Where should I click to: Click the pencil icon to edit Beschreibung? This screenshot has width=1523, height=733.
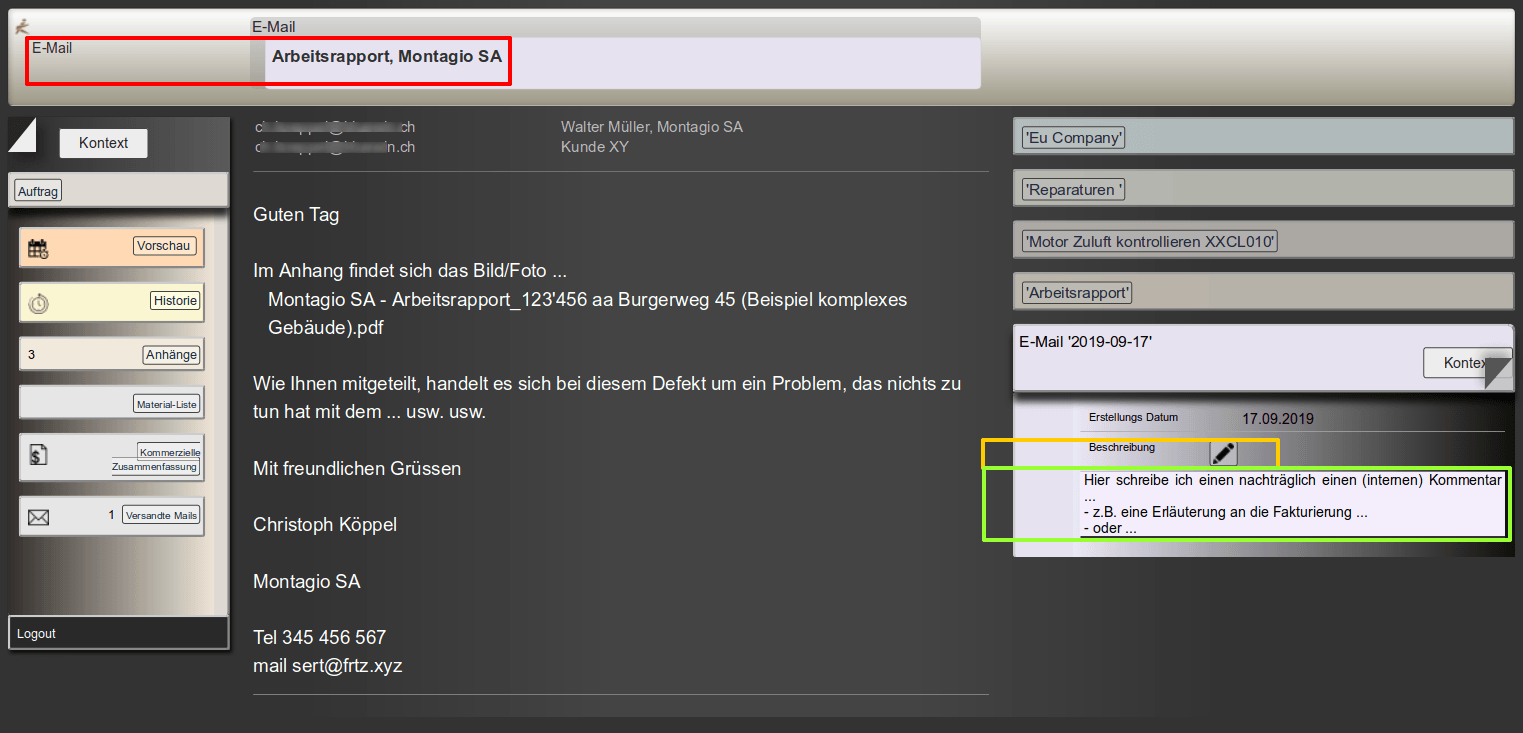pyautogui.click(x=1223, y=453)
